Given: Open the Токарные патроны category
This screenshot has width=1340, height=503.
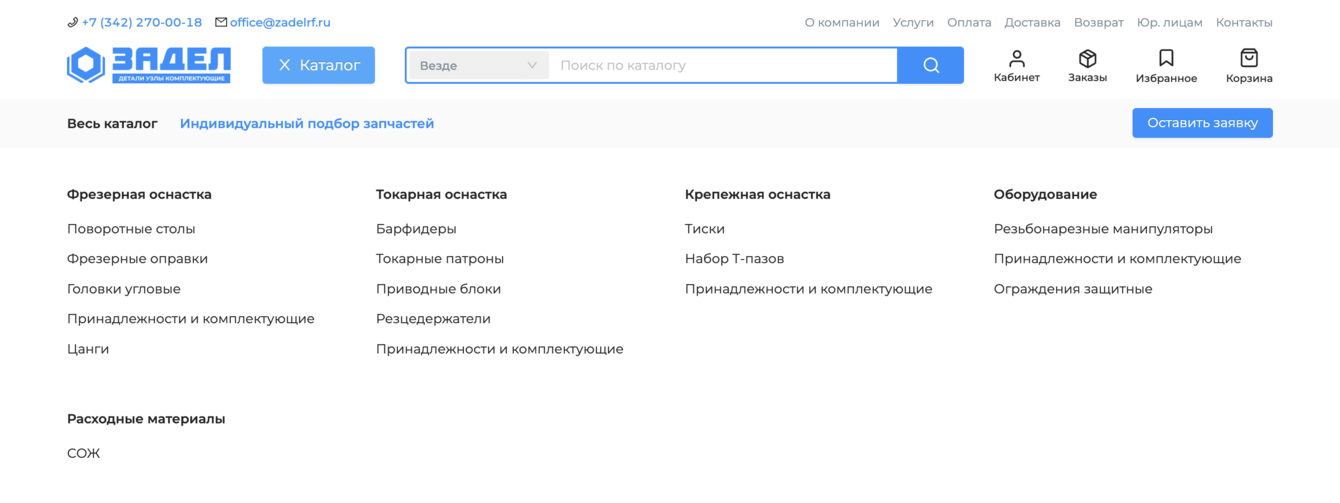Looking at the screenshot, I should 440,259.
